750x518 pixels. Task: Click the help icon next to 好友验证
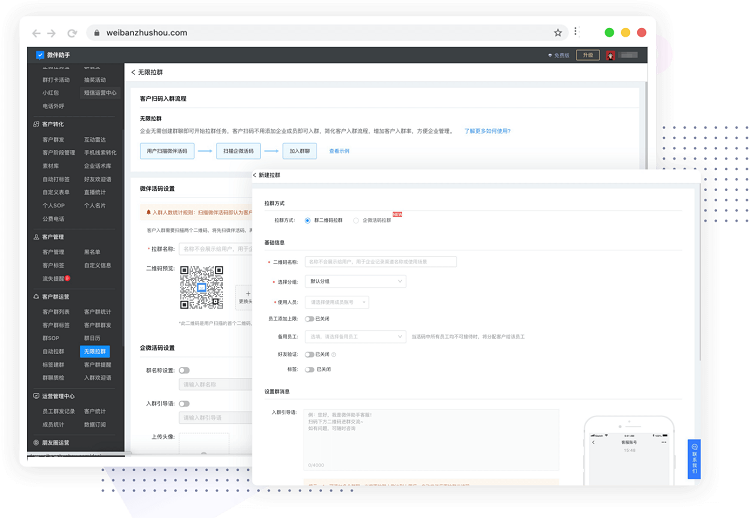click(x=334, y=354)
